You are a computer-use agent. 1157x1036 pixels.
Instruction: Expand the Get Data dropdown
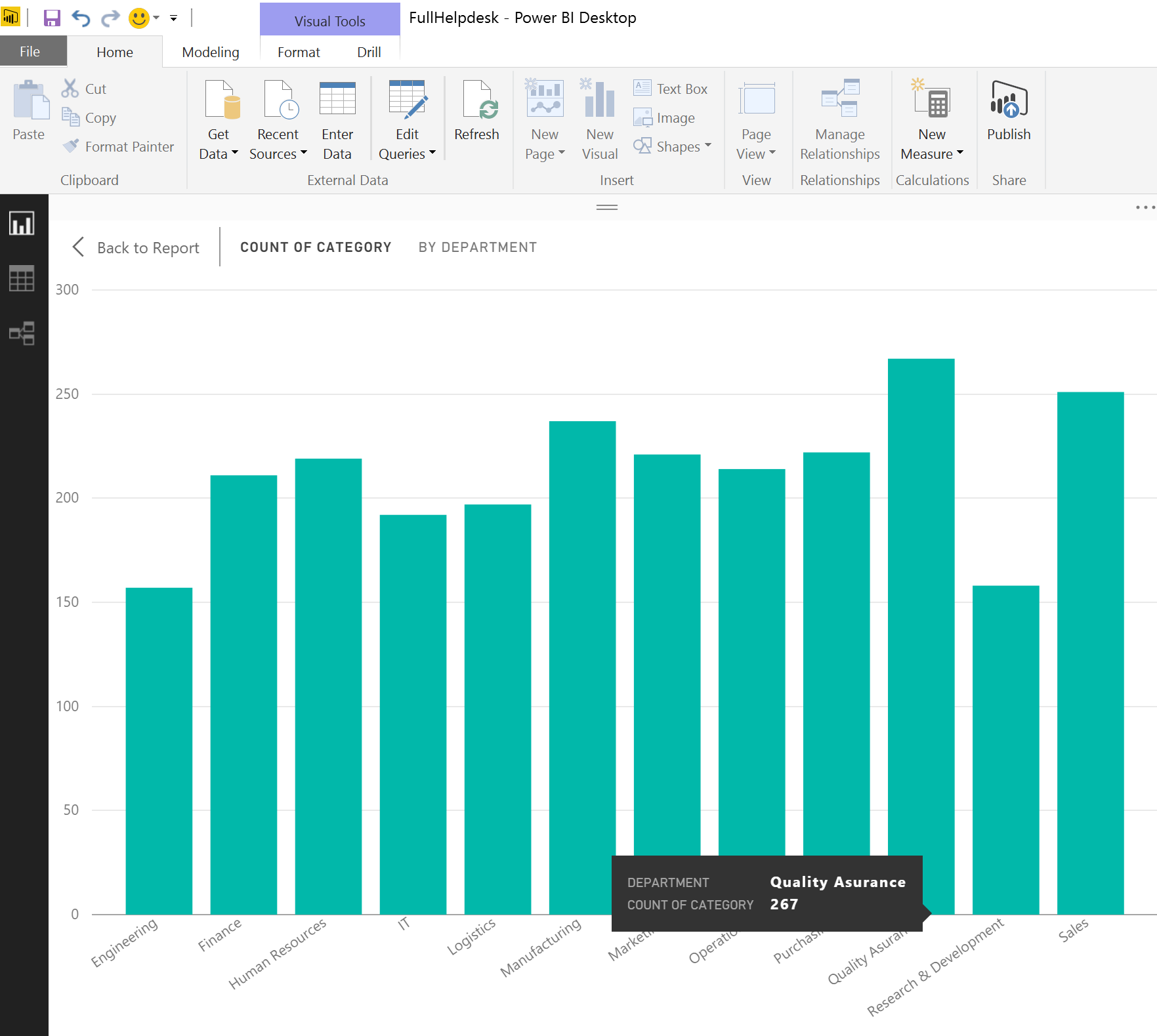(x=234, y=153)
